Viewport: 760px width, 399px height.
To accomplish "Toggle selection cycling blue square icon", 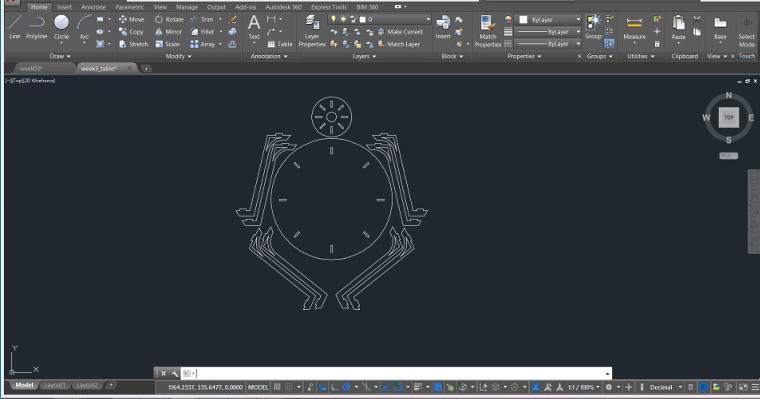I will [438, 387].
